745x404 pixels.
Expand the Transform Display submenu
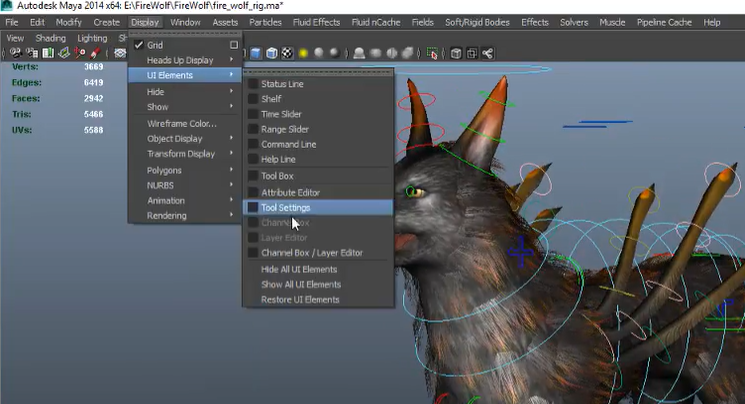[185, 154]
